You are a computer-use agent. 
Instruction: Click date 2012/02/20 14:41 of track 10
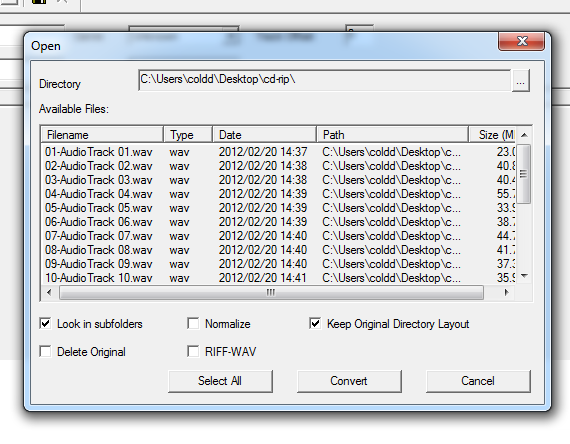263,278
